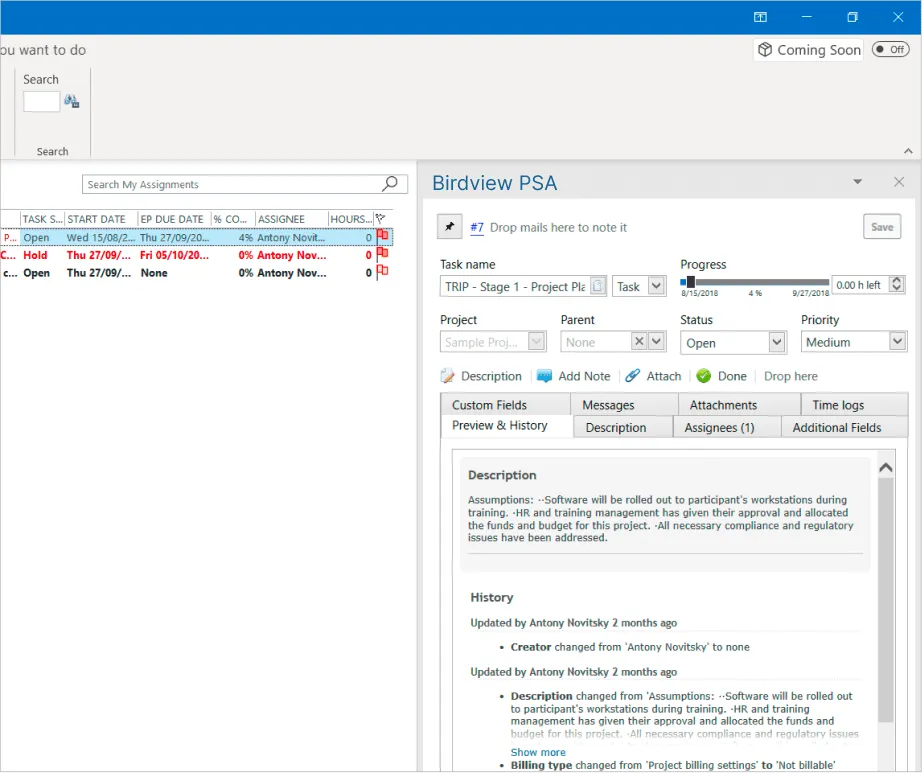The width and height of the screenshot is (922, 773).
Task: Toggle the Coming Soon switch on
Action: tap(890, 49)
